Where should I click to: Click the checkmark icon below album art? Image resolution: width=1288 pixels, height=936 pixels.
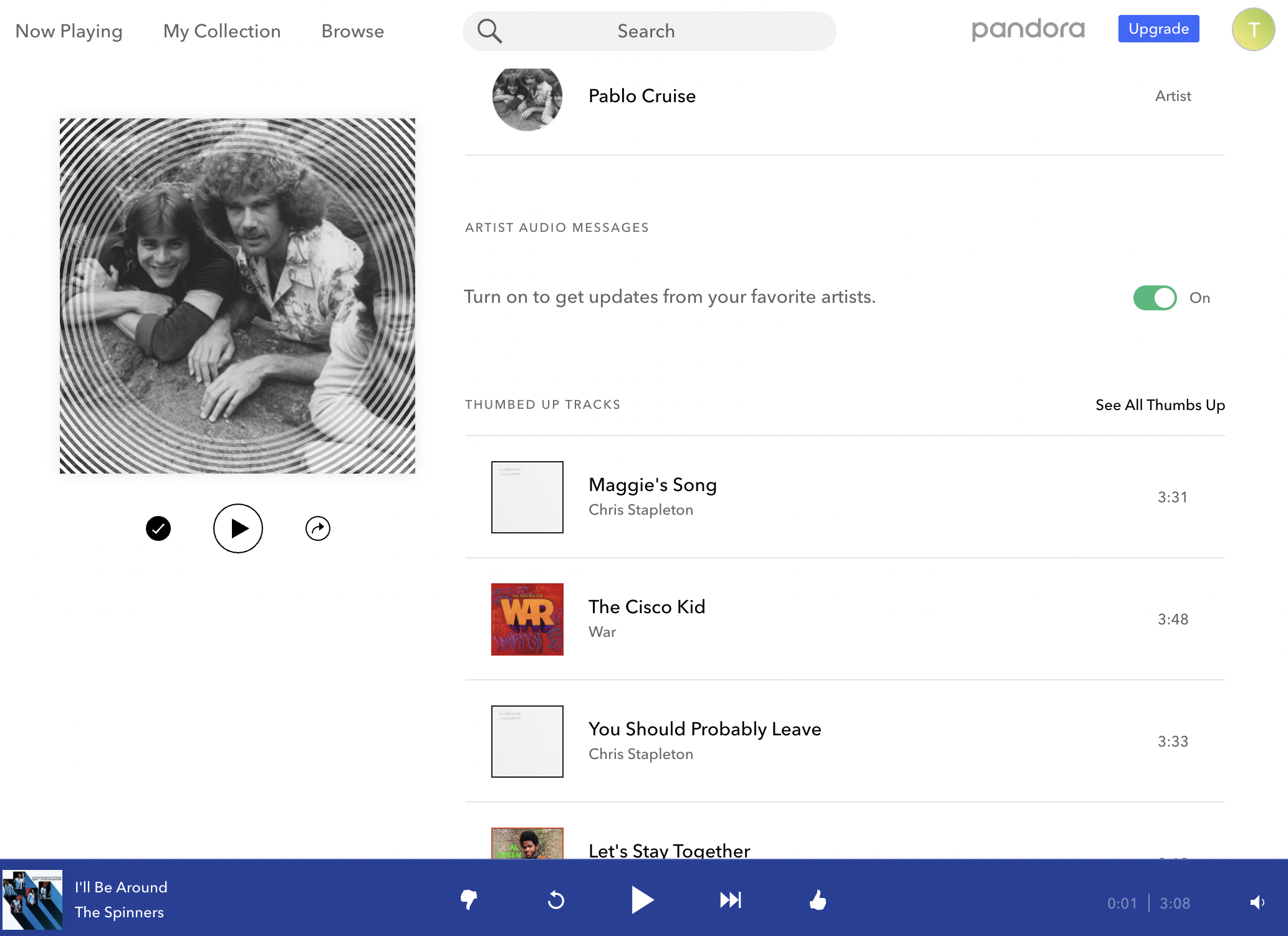pyautogui.click(x=158, y=528)
